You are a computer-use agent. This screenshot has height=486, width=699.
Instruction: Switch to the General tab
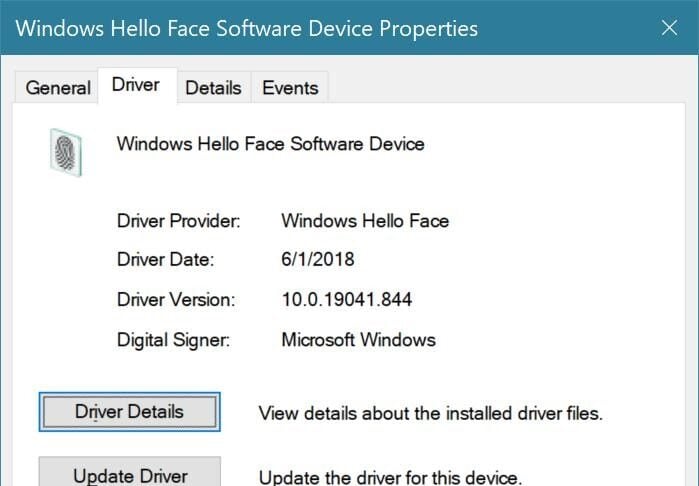58,88
